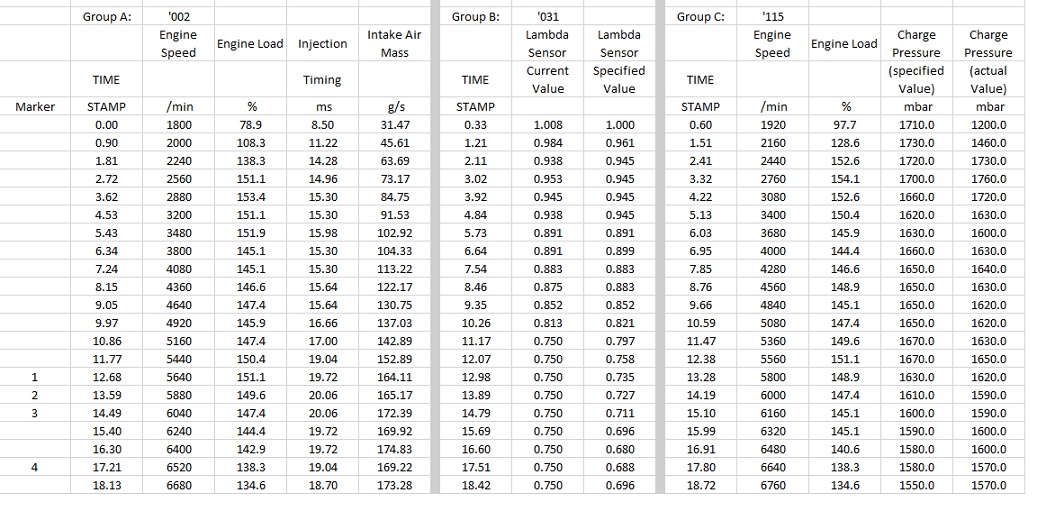Viewport: 1037px width, 511px height.
Task: Select the 'Group C:' label cell
Action: [x=700, y=17]
